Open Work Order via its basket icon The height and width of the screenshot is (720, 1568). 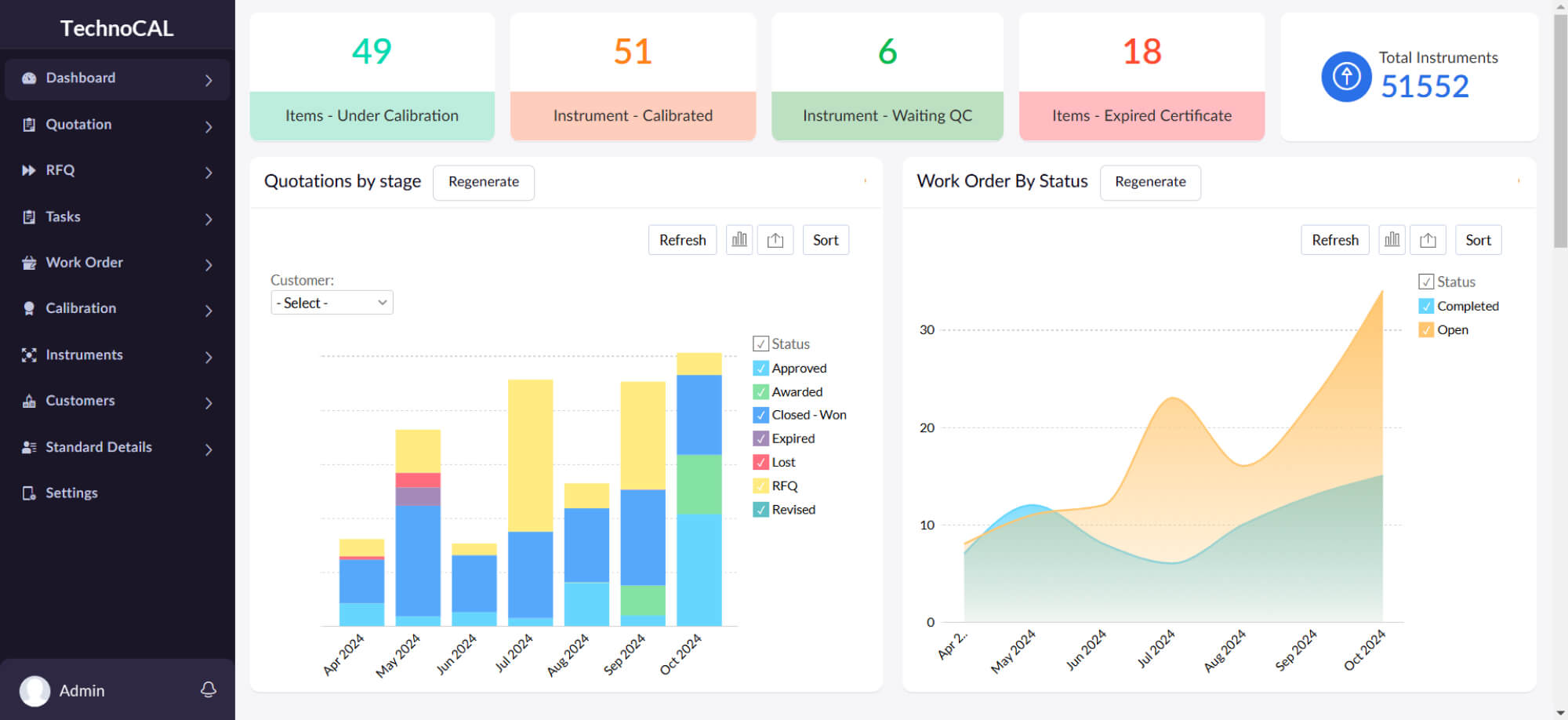coord(29,263)
